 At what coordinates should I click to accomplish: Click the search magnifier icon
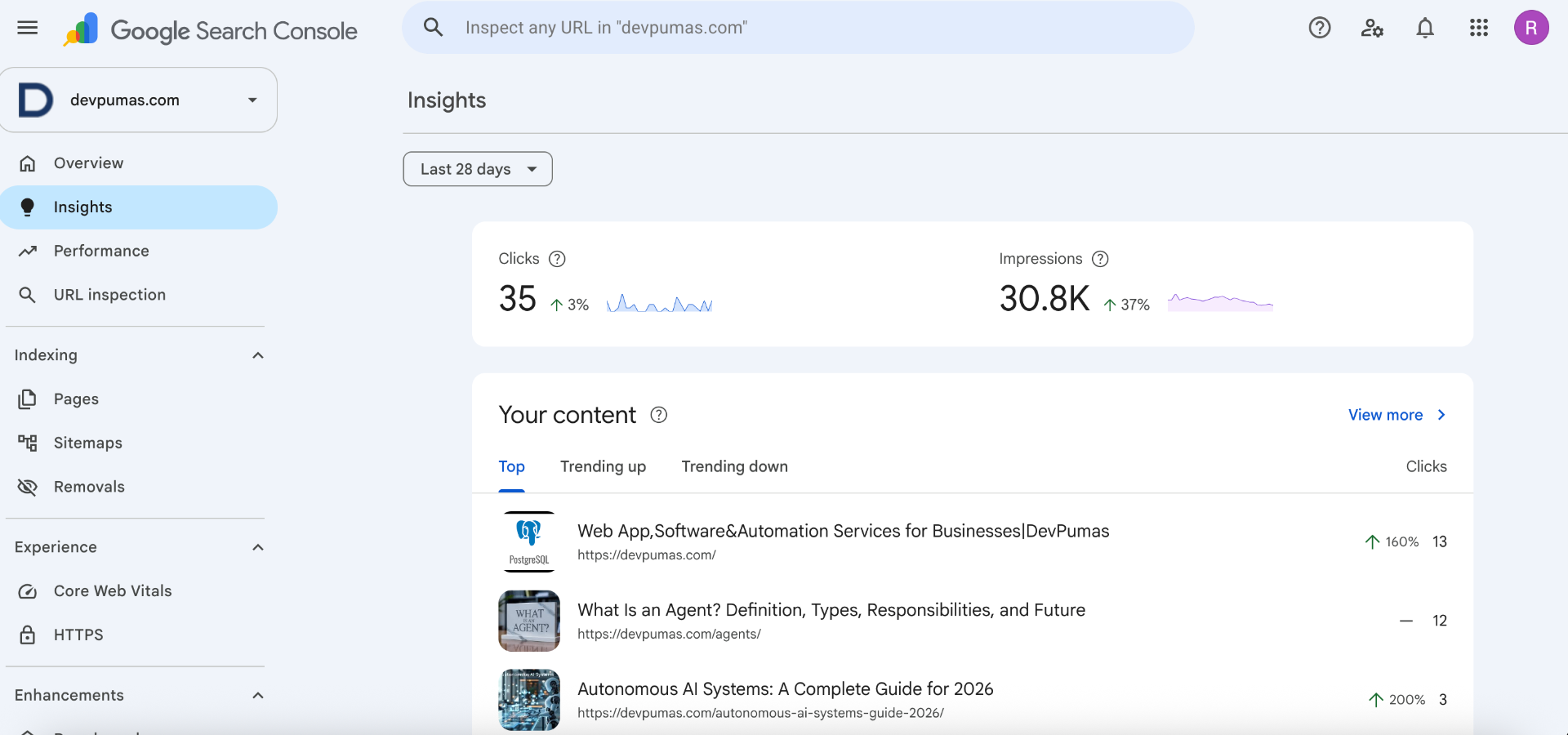433,28
